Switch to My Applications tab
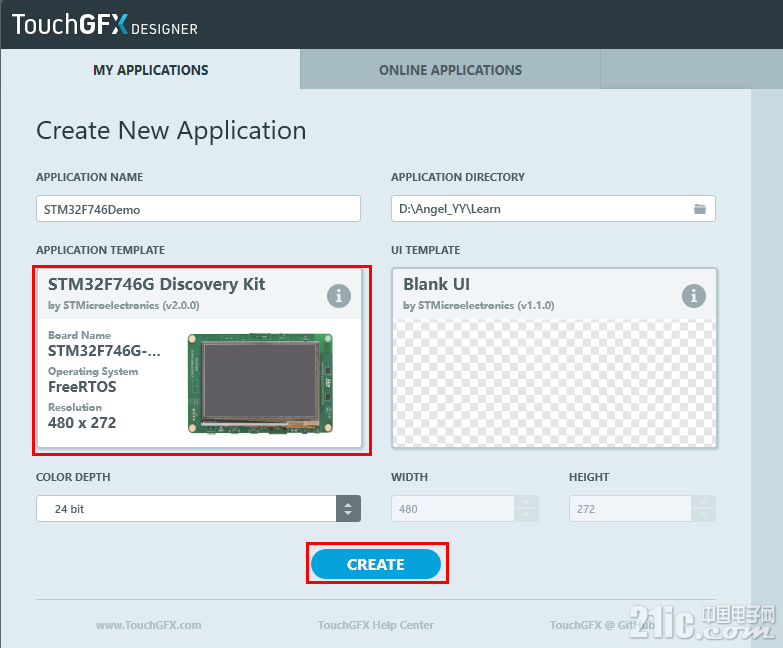783x648 pixels. coord(150,70)
